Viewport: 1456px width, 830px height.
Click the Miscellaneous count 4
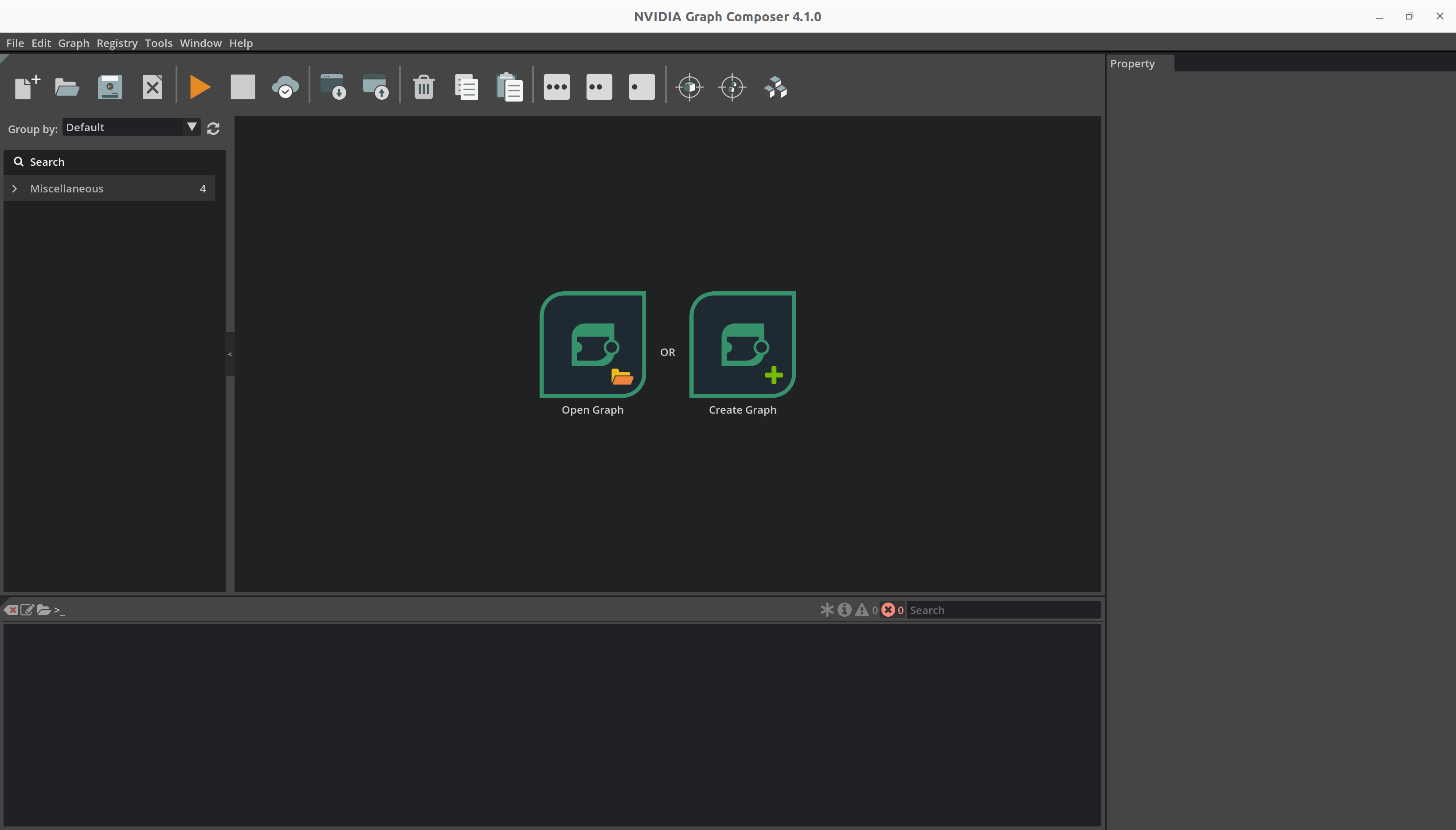click(x=203, y=189)
